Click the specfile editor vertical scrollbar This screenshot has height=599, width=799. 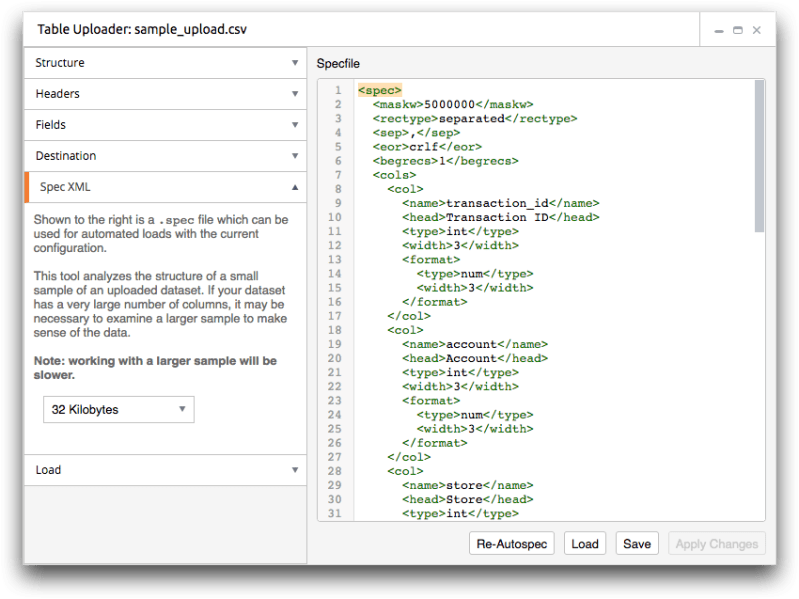[x=759, y=156]
